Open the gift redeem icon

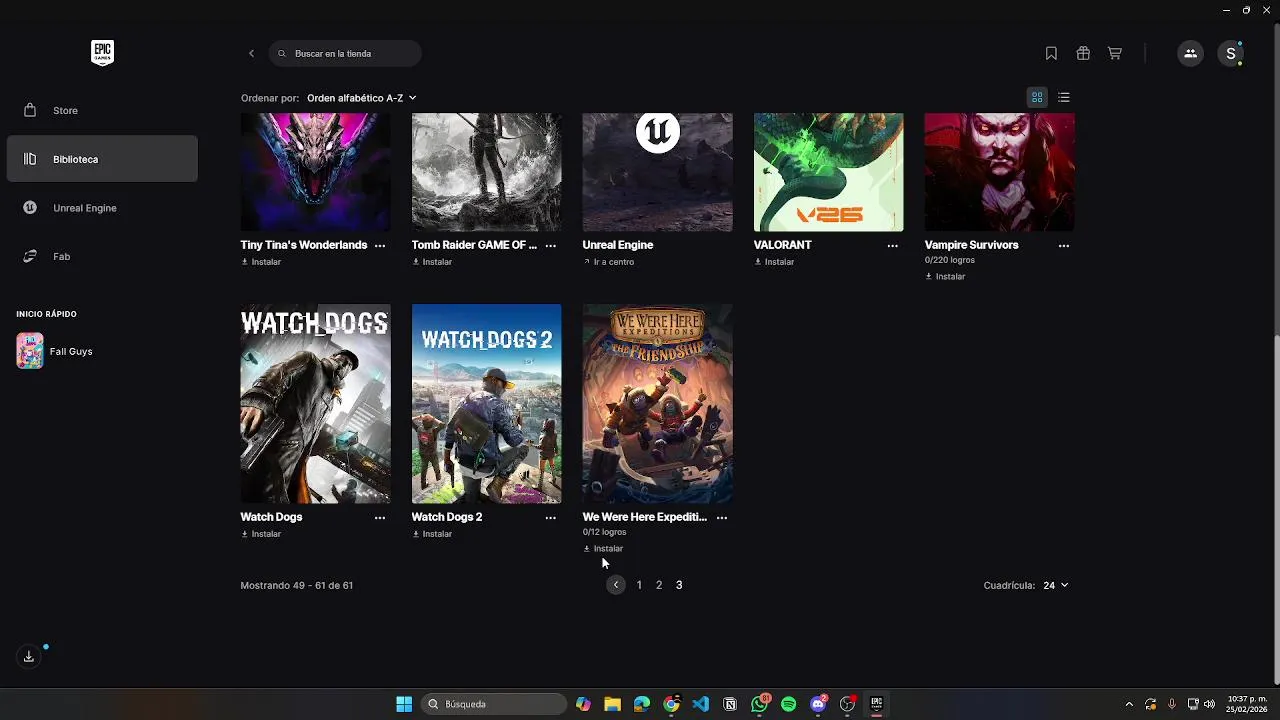pos(1083,53)
